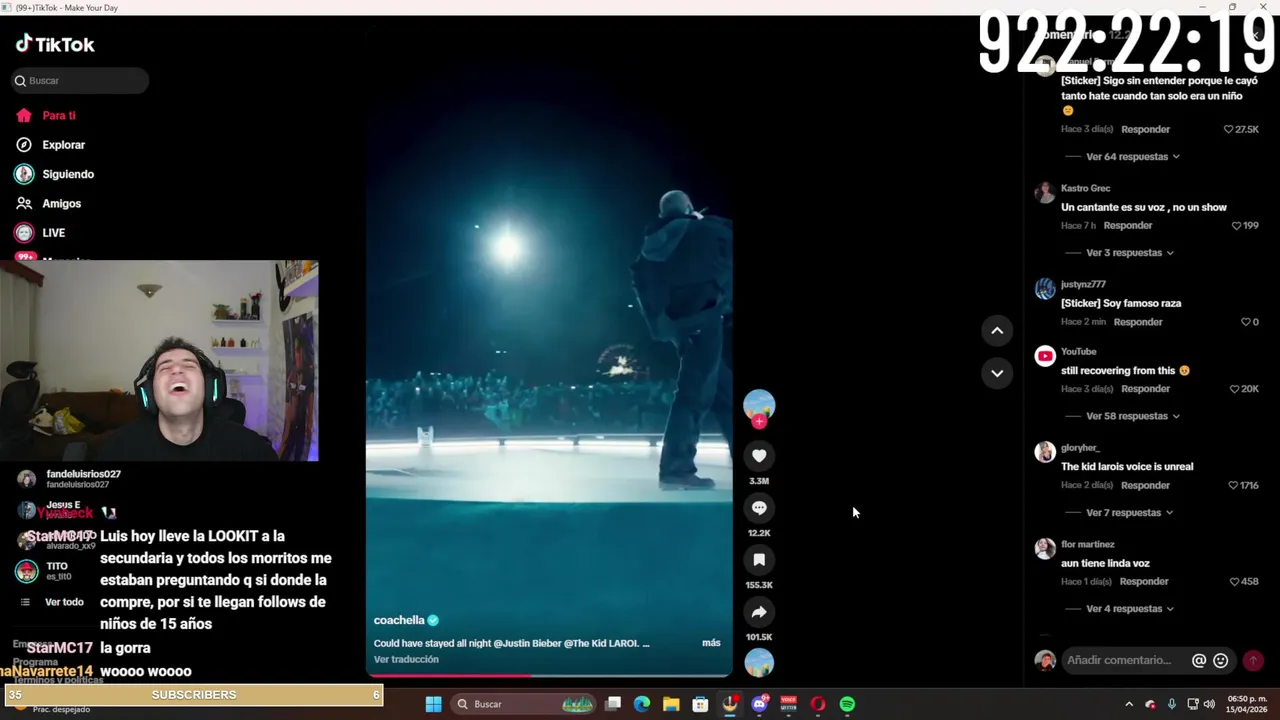Like the comment with 27.5K likes

click(x=1229, y=129)
